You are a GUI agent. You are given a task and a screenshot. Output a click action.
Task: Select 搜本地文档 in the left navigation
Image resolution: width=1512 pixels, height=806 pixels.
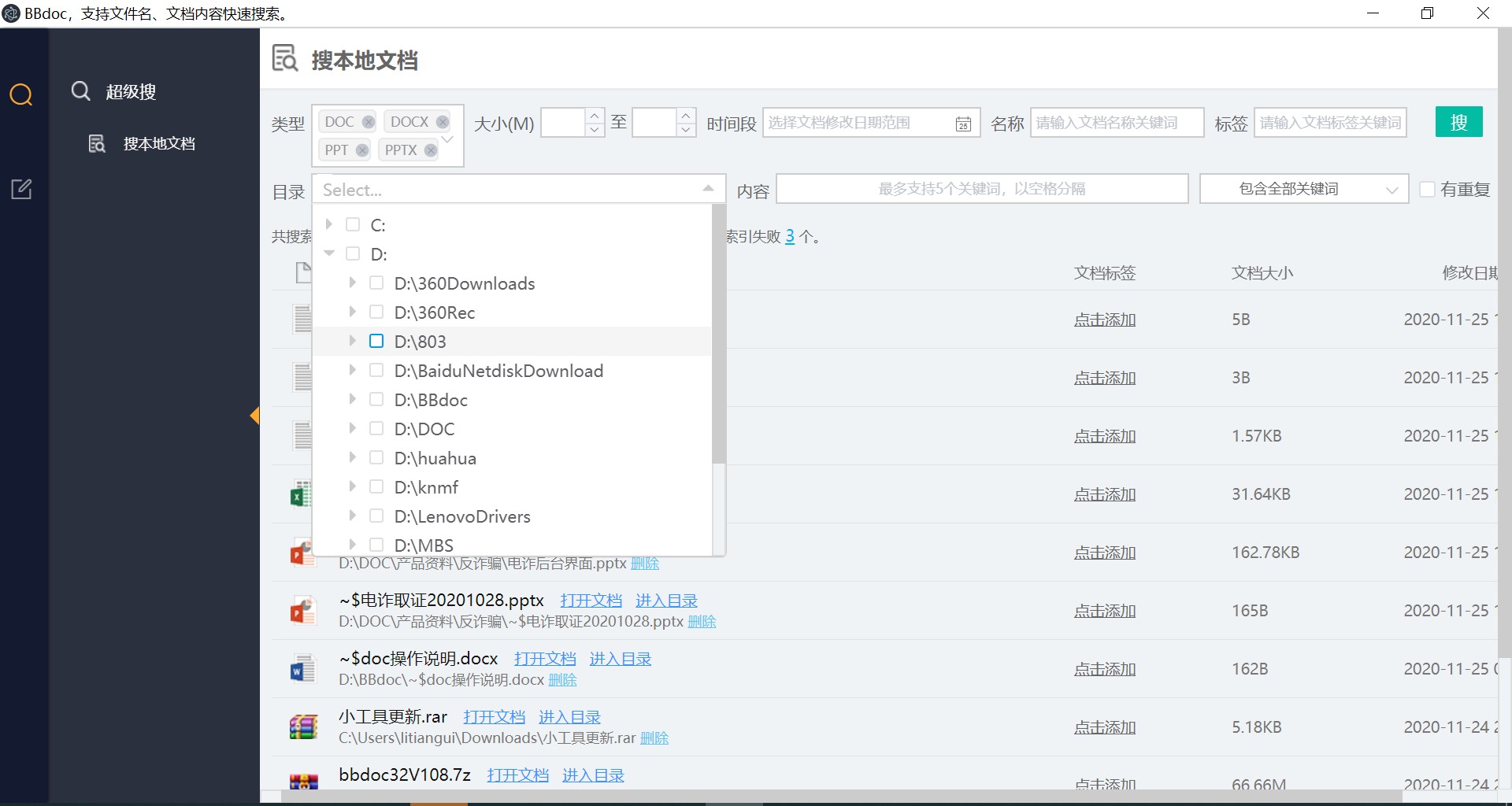coord(159,143)
